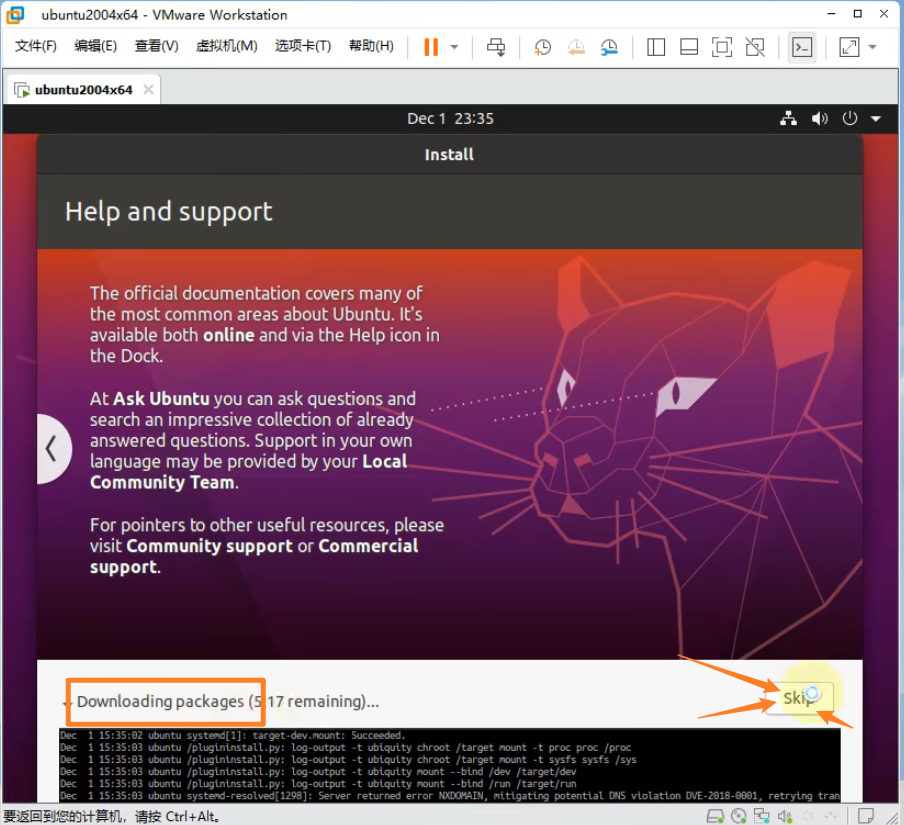Screen dimensions: 904x825
Task: Take a snapshot of the virtual machine
Action: click(542, 47)
